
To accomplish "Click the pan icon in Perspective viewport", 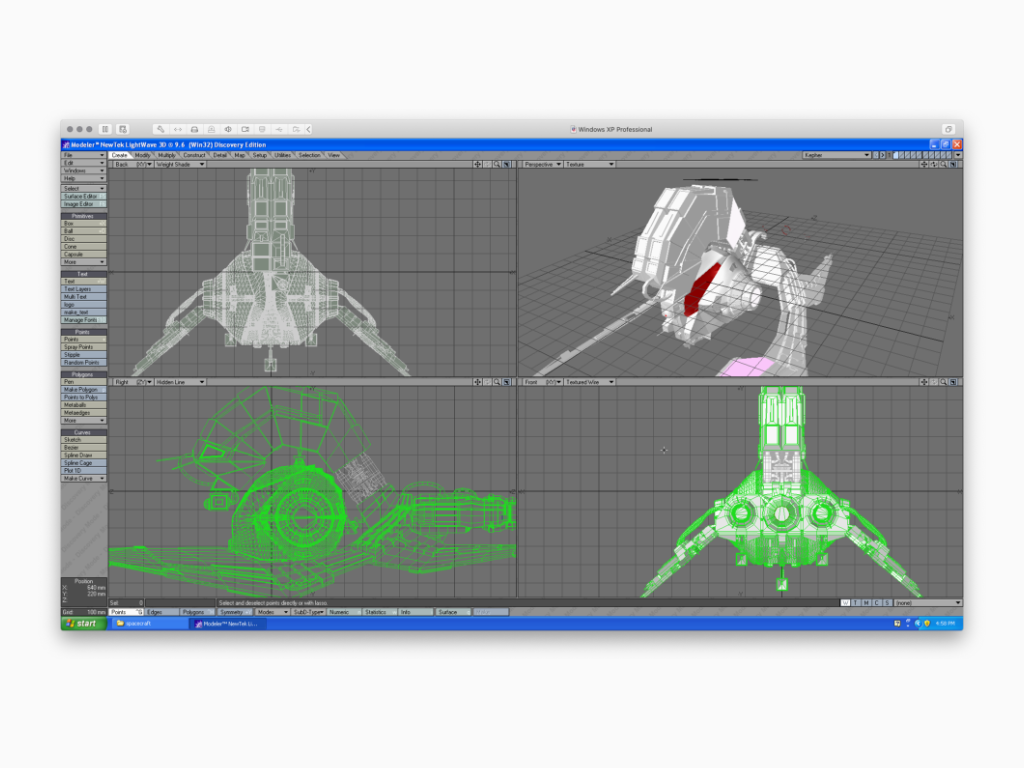I will [923, 165].
